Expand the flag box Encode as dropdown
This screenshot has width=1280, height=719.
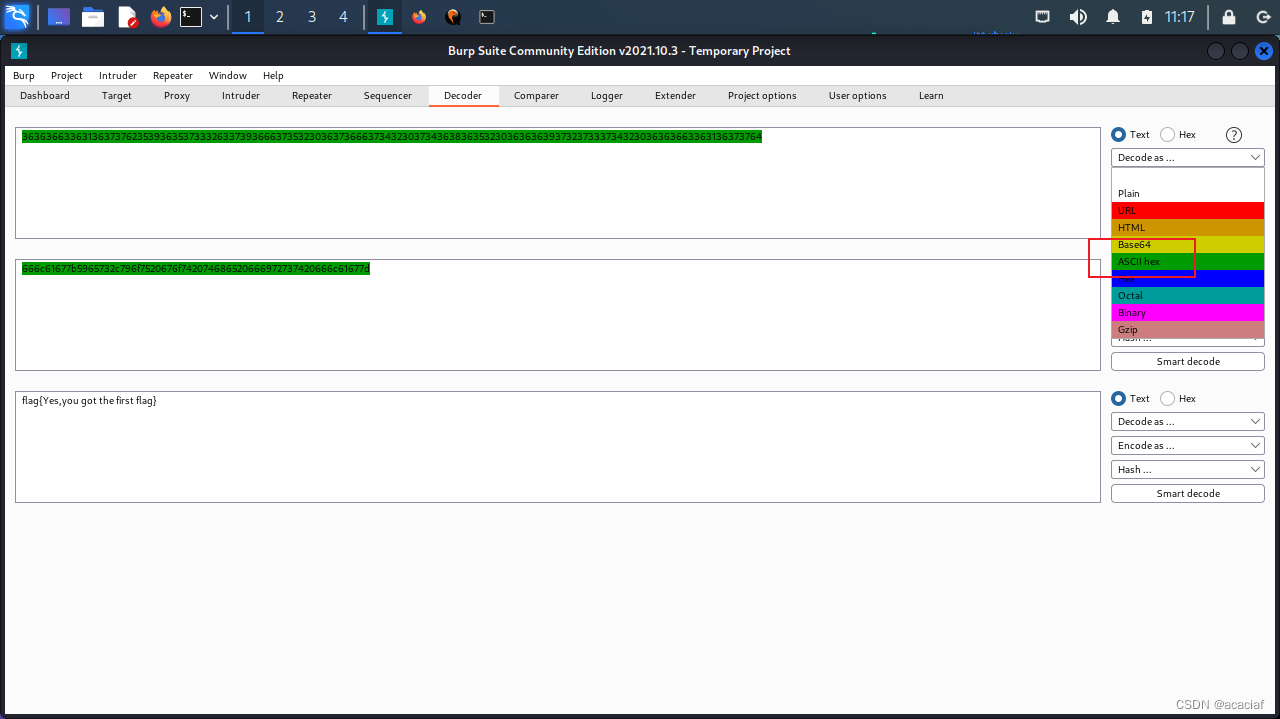pyautogui.click(x=1188, y=446)
